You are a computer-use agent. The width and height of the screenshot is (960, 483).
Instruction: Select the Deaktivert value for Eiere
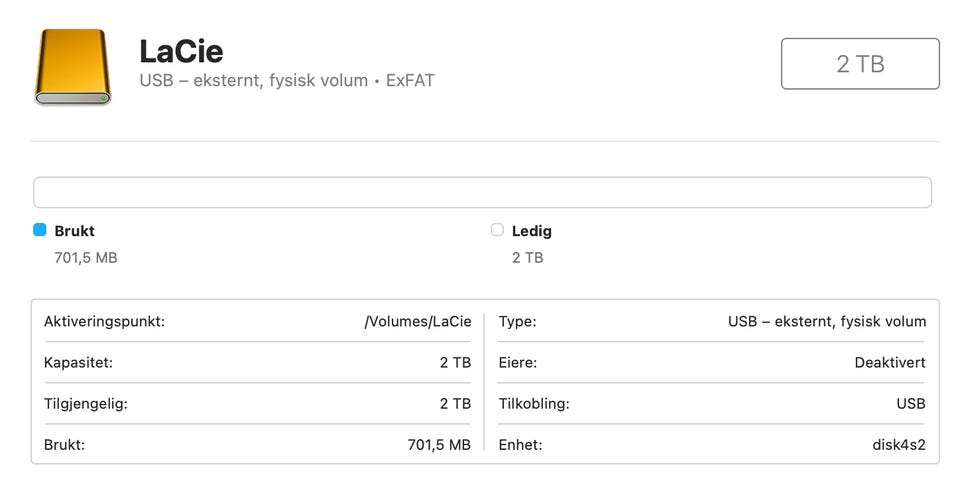click(x=890, y=363)
